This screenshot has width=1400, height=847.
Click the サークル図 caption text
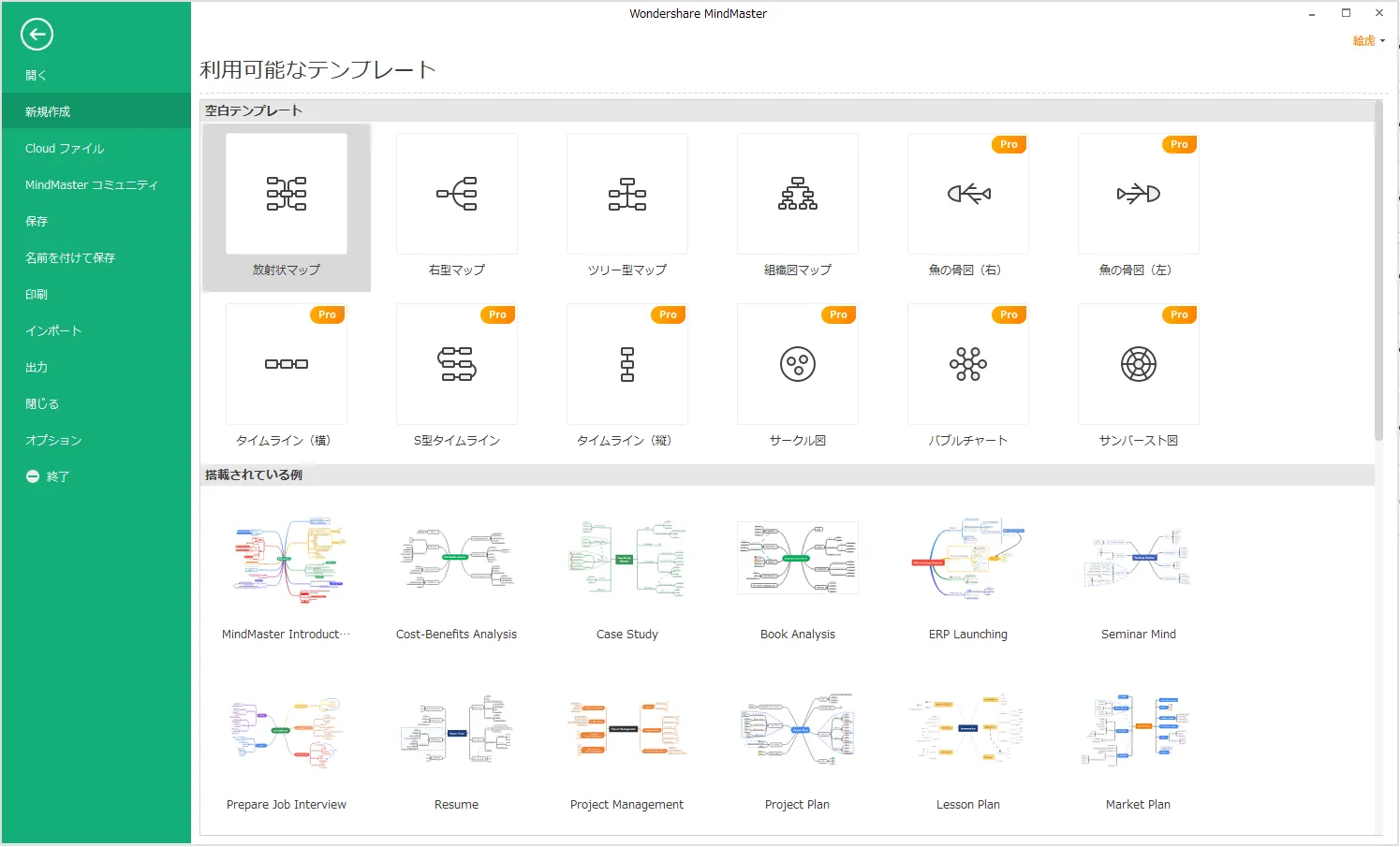pos(798,440)
